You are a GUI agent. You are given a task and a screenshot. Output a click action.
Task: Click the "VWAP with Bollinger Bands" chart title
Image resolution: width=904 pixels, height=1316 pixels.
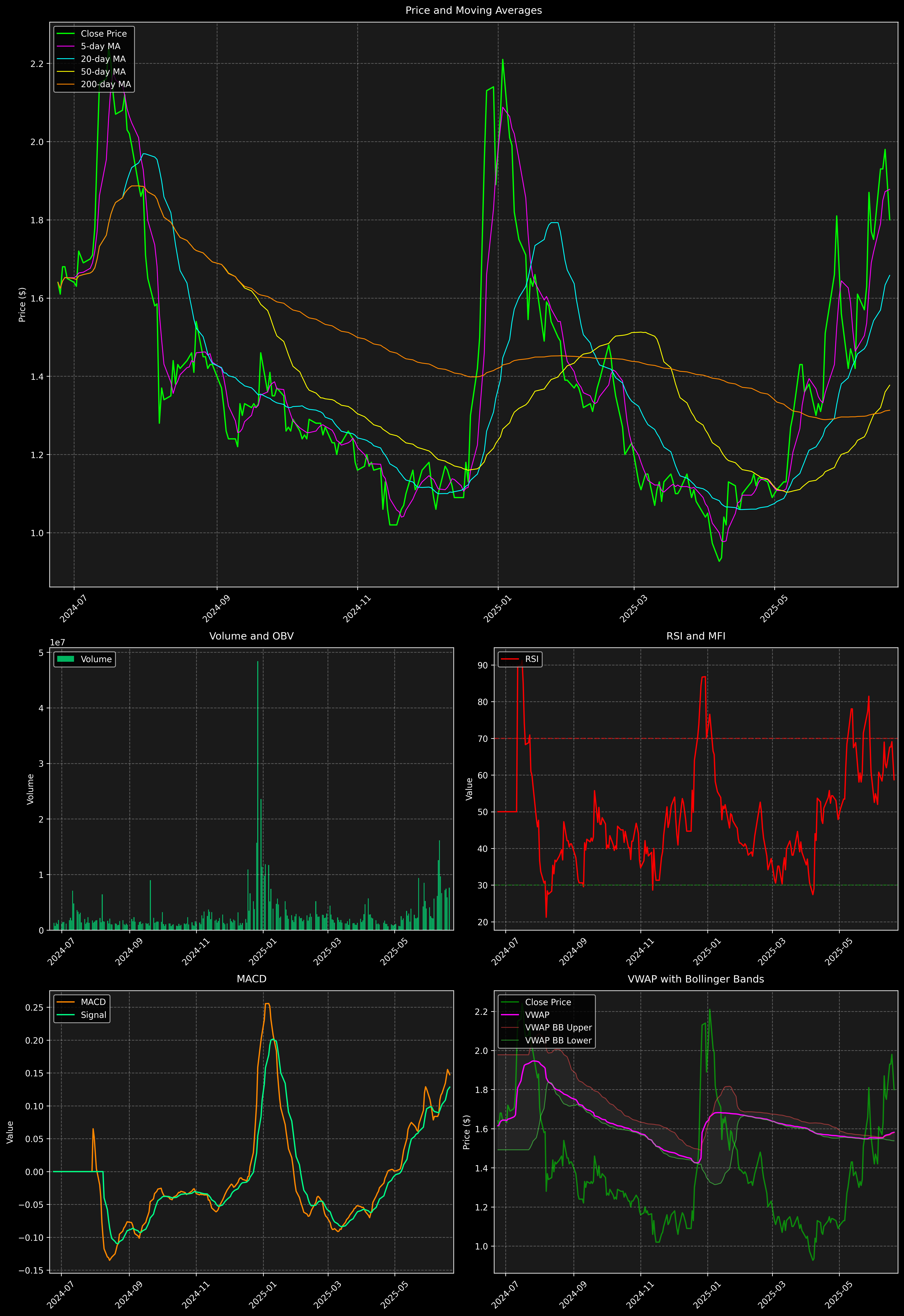tap(695, 979)
